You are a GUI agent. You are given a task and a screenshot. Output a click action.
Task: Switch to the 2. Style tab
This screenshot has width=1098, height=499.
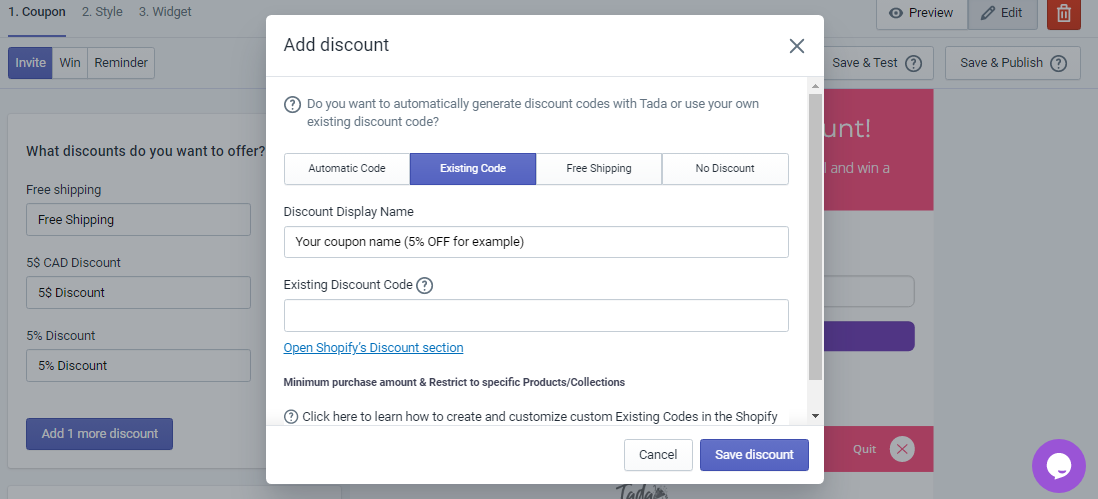[102, 12]
